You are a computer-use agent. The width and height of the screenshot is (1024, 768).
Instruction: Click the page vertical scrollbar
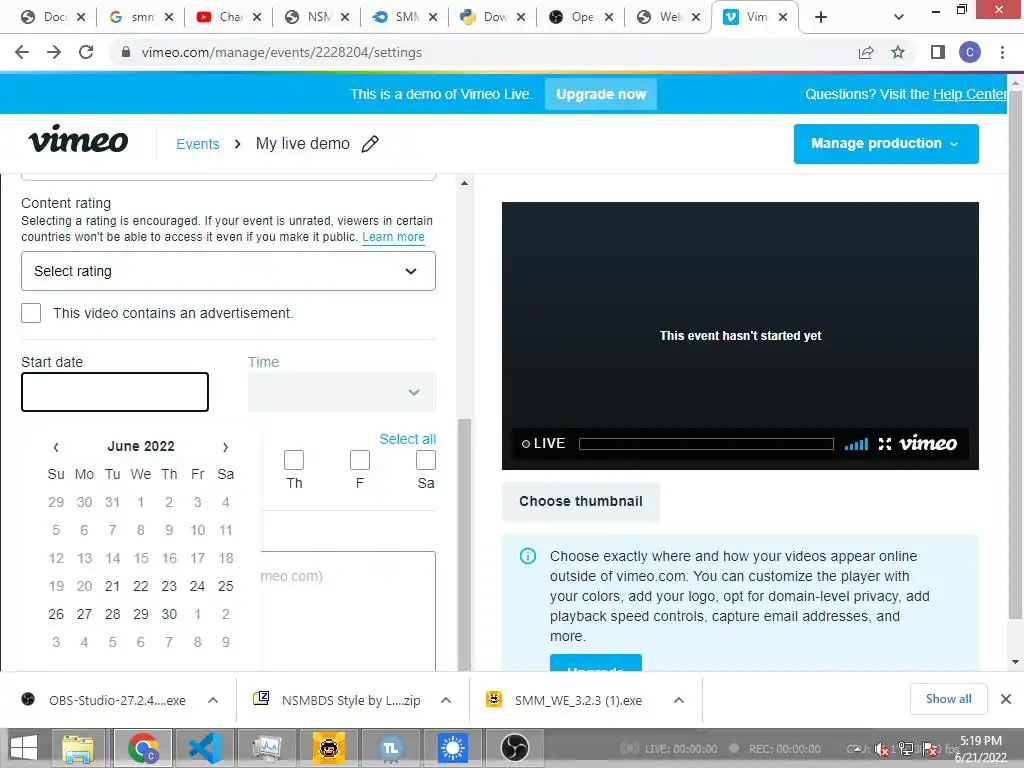1015,353
